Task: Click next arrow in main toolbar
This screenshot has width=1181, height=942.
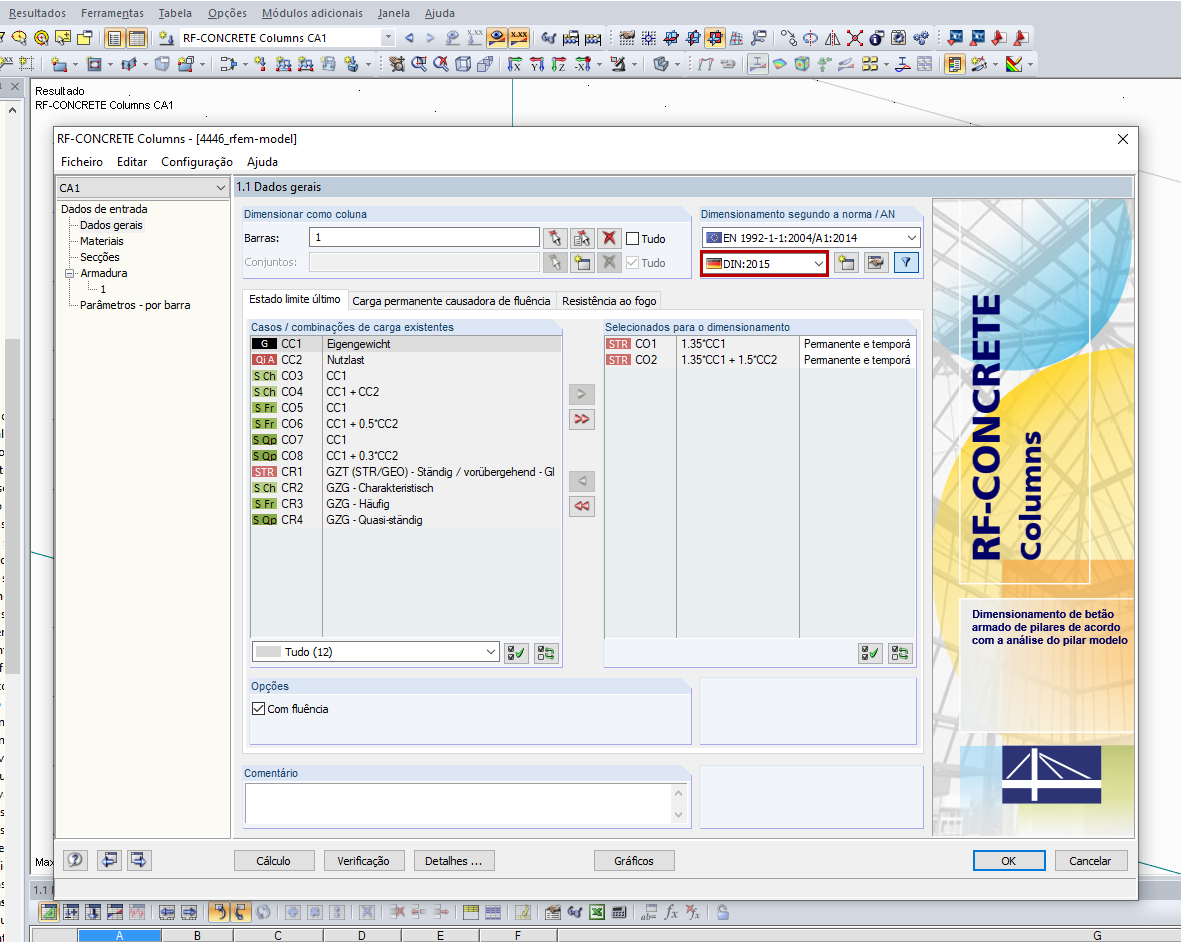Action: pos(430,38)
